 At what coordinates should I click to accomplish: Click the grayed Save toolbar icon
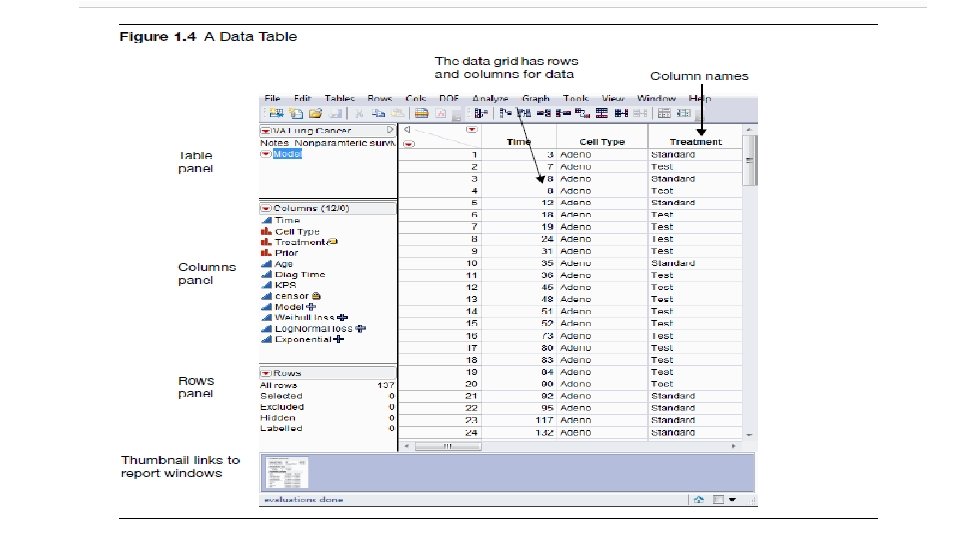336,113
